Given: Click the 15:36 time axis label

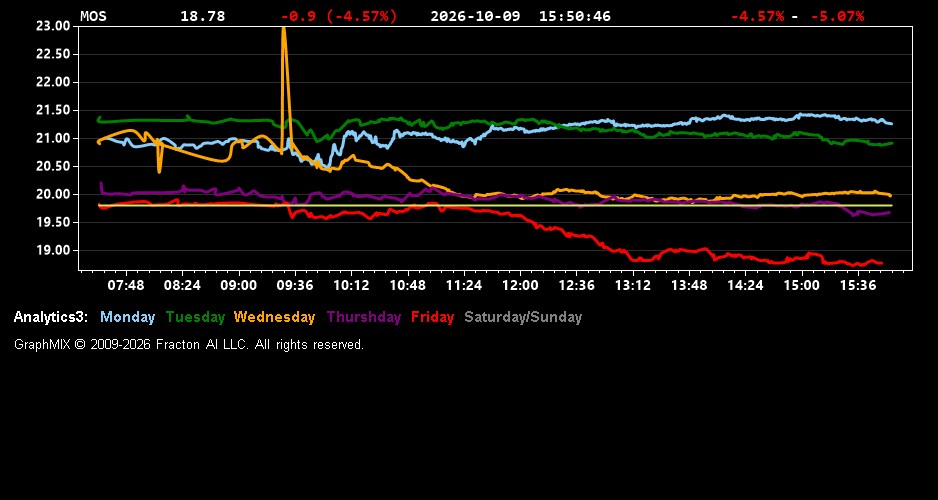Looking at the screenshot, I should click(x=858, y=286).
